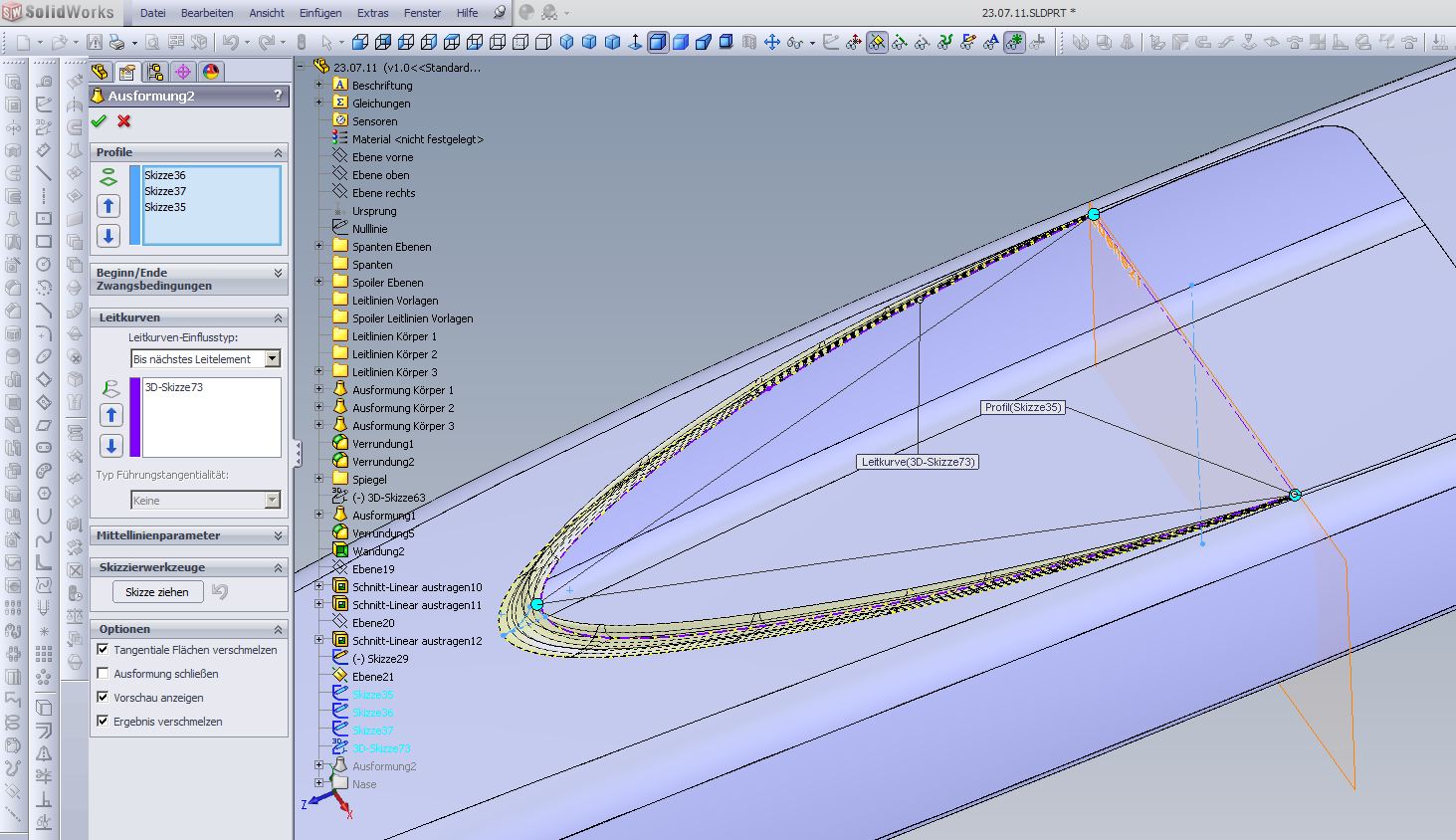Cancel the loft with the red X

(x=123, y=121)
